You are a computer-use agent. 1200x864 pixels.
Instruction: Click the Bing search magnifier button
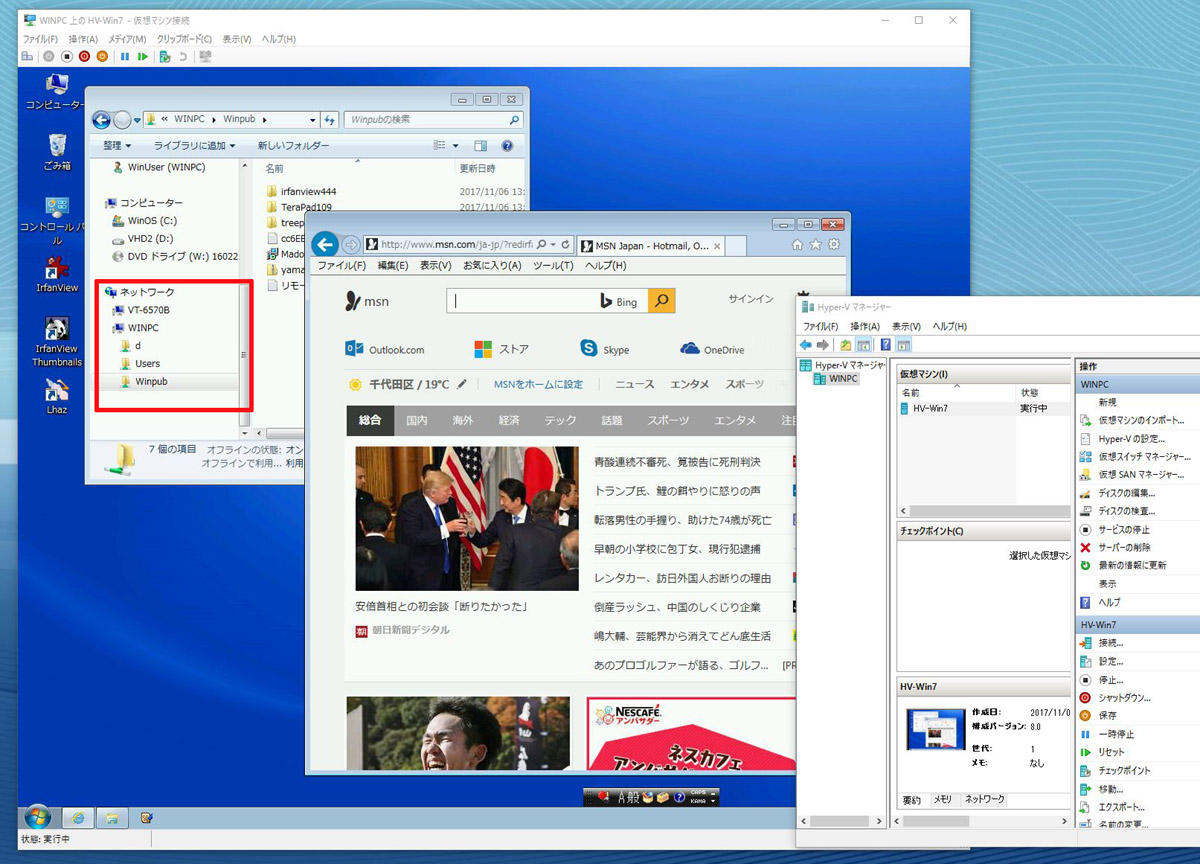[x=662, y=300]
